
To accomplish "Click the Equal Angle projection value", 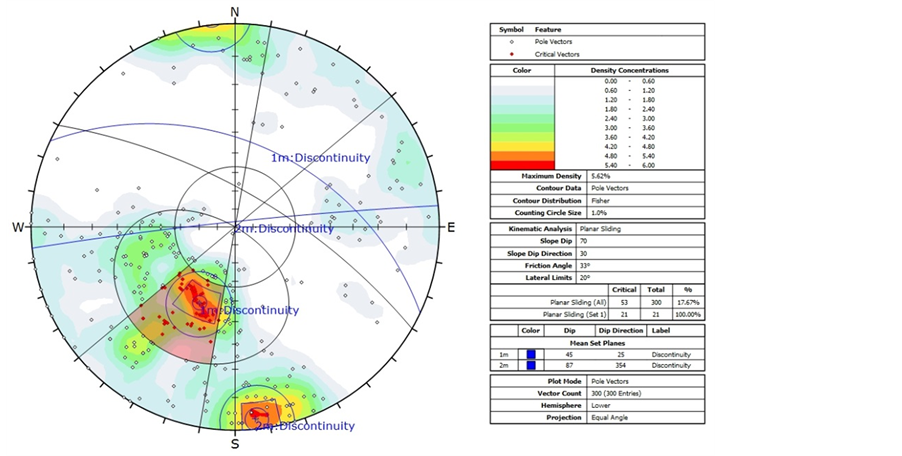I will [611, 416].
